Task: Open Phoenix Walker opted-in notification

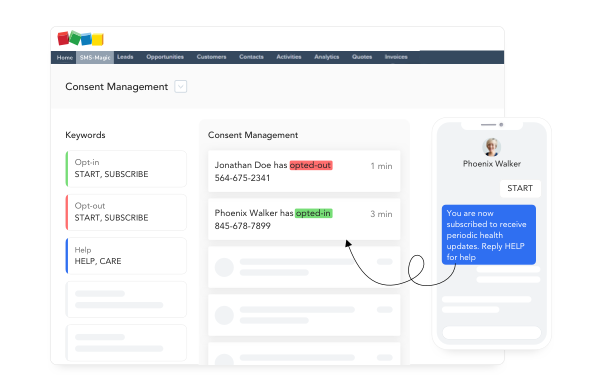Action: point(304,219)
